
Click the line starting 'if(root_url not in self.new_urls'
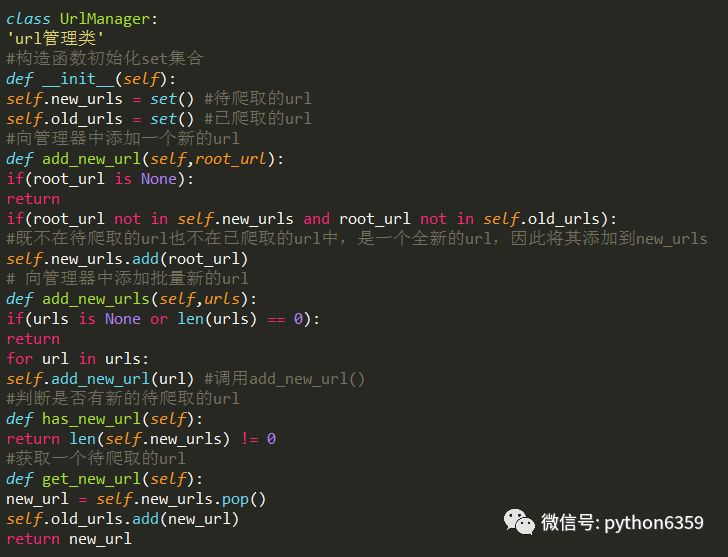coord(312,219)
